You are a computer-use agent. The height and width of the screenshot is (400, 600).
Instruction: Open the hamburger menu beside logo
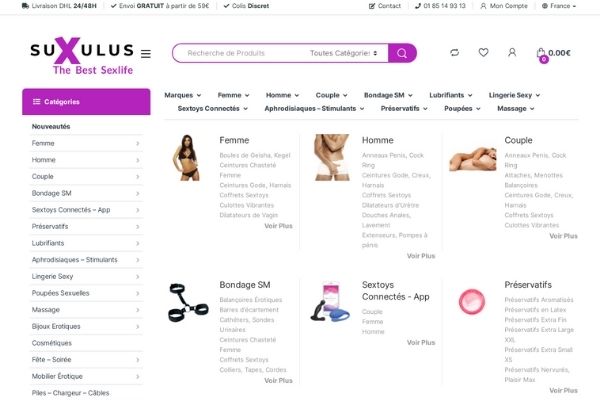146,54
